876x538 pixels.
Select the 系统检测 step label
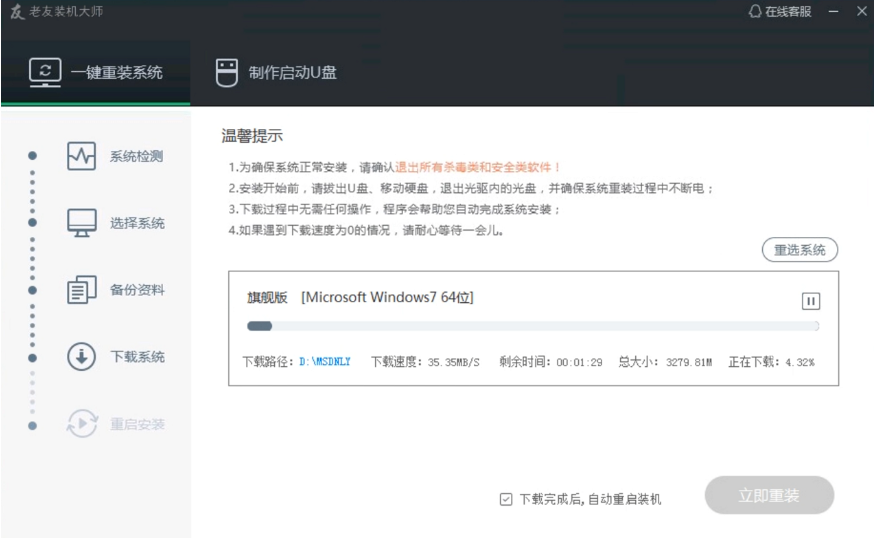pyautogui.click(x=136, y=156)
